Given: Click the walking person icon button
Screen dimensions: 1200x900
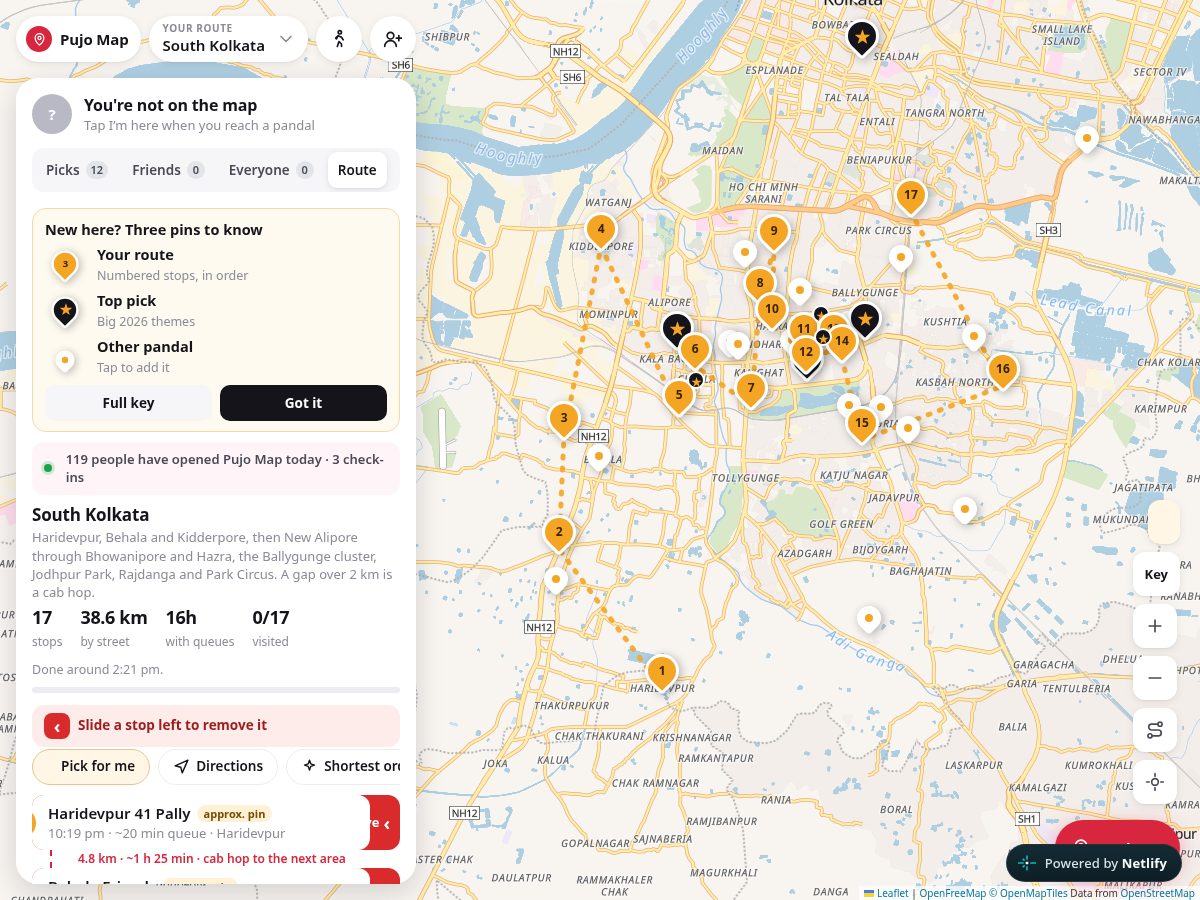Looking at the screenshot, I should 339,40.
